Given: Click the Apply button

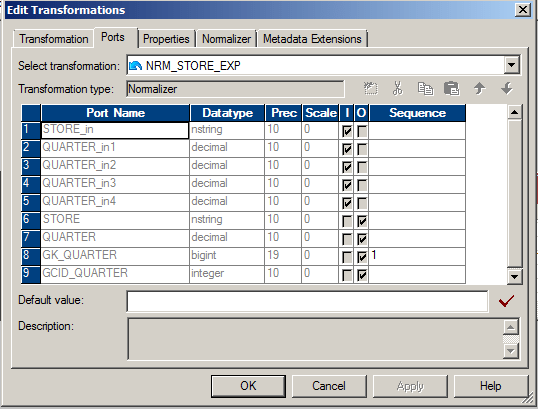Looking at the screenshot, I should tap(410, 386).
